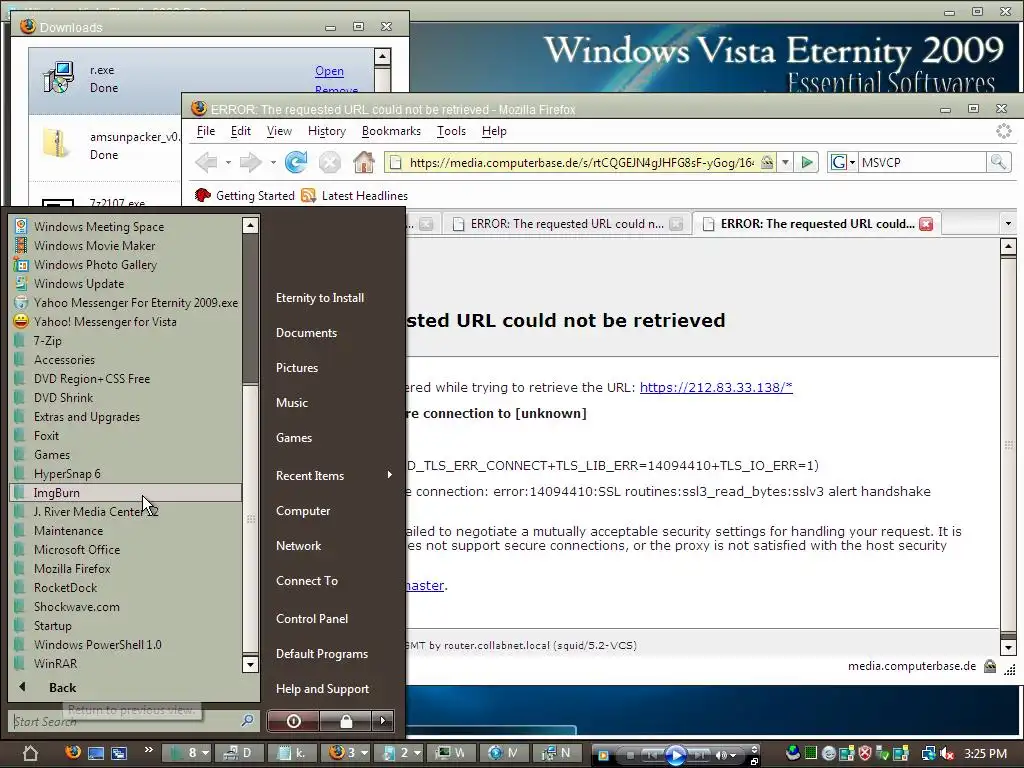Open the search engine dropdown next to the G icon
Screen dimensions: 1024x768
pyautogui.click(x=852, y=163)
